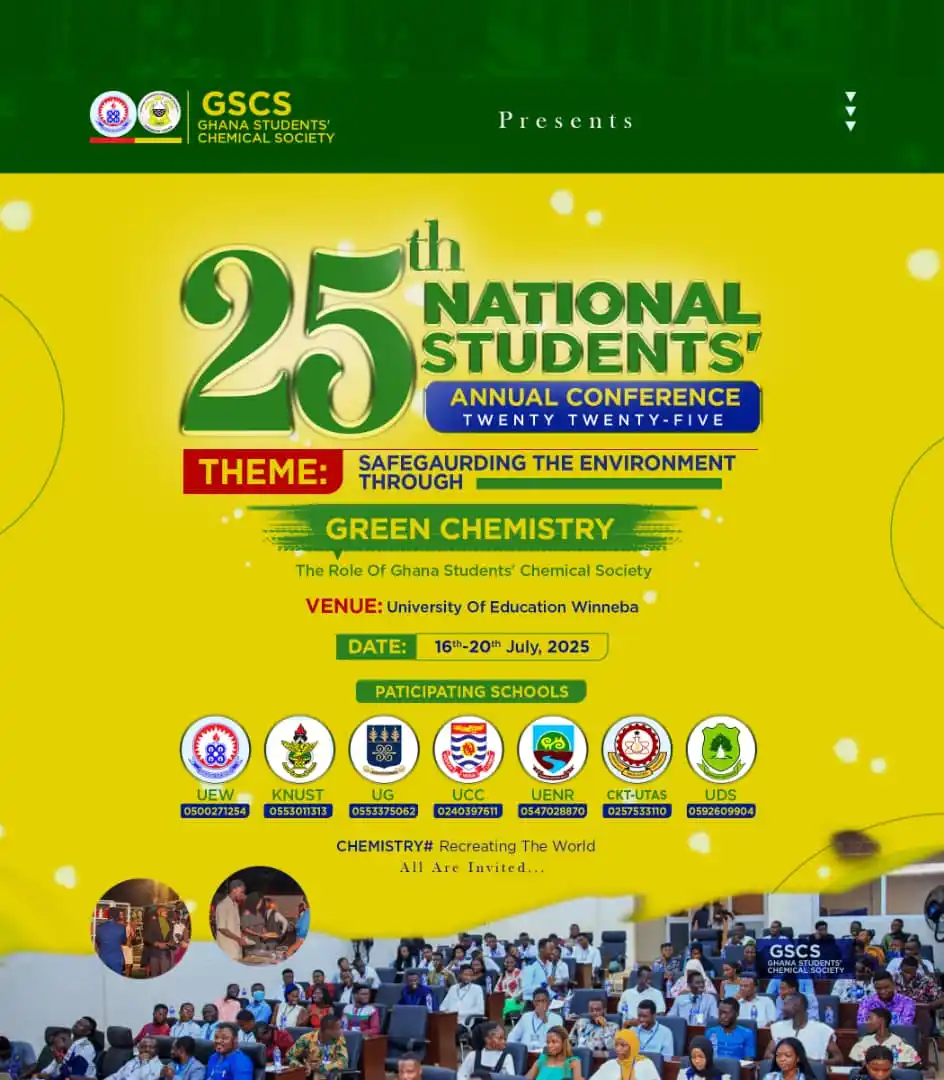944x1080 pixels.
Task: Click "CHEMISTRY# Recreating The World" slogan
Action: point(465,846)
